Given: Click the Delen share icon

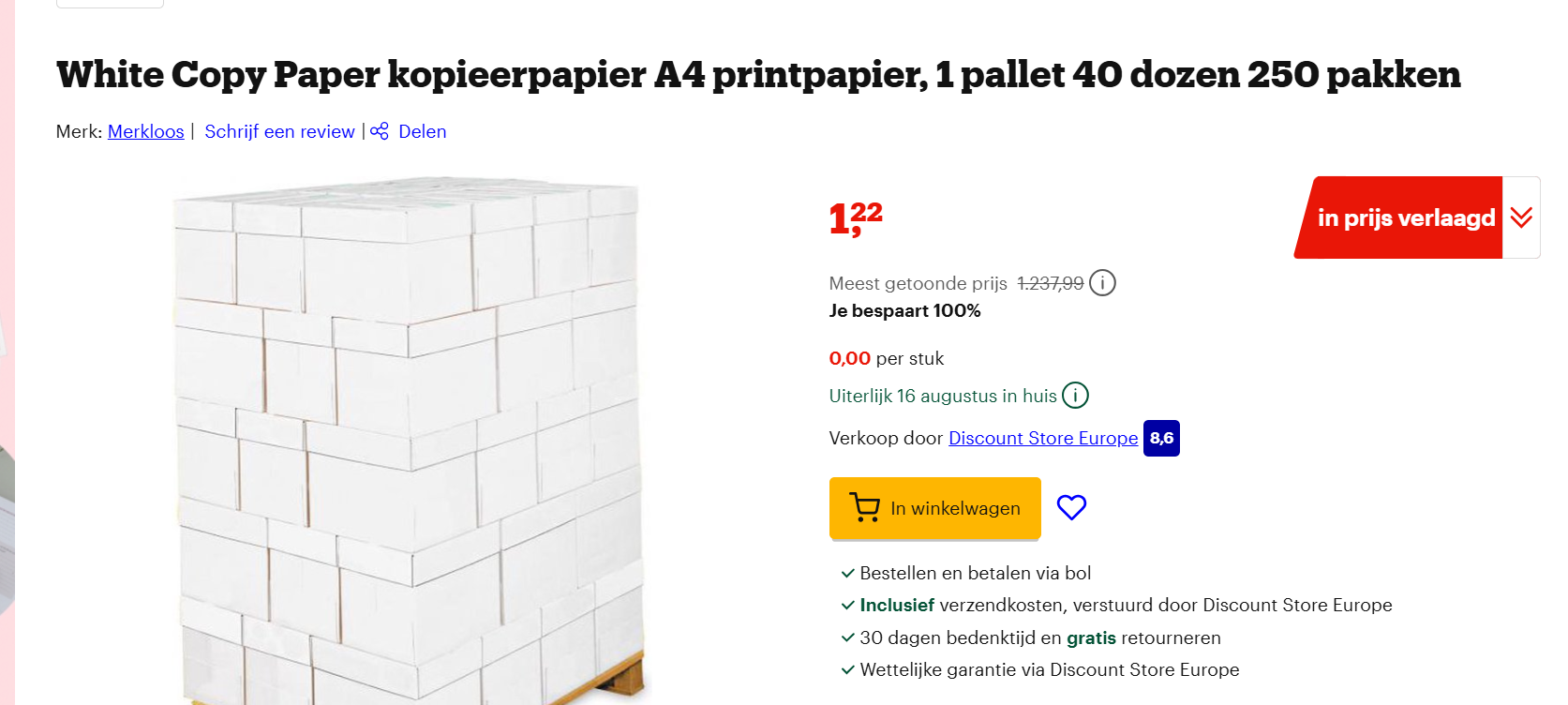Looking at the screenshot, I should tap(379, 131).
